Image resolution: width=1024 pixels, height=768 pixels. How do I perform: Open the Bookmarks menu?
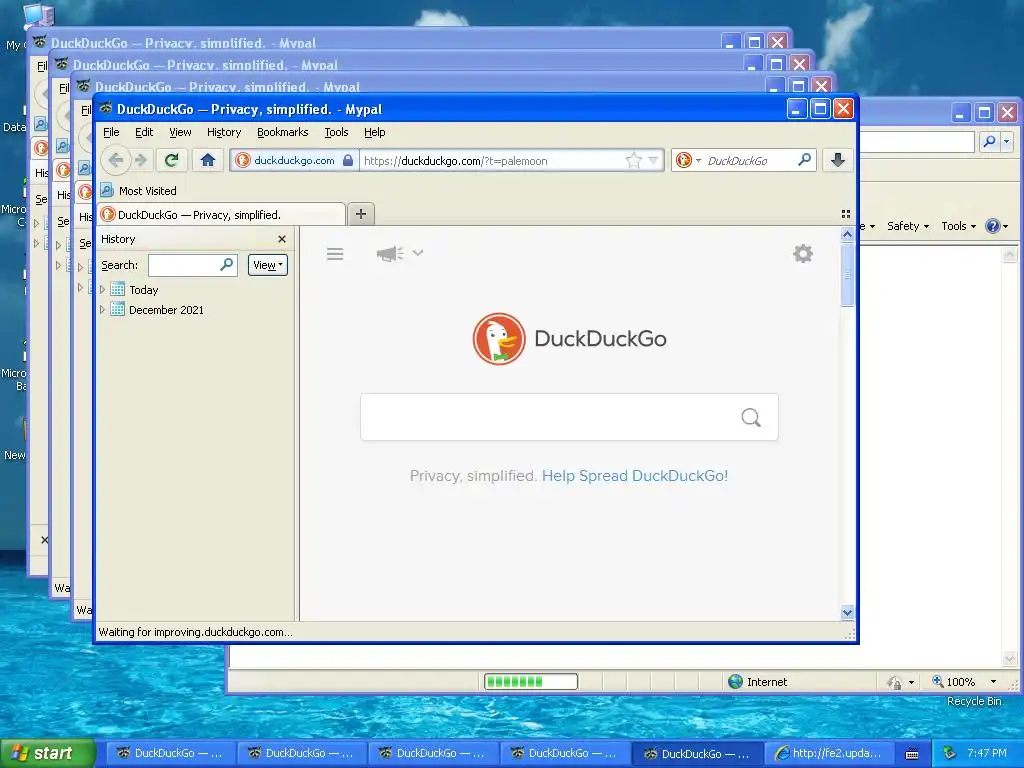point(282,132)
